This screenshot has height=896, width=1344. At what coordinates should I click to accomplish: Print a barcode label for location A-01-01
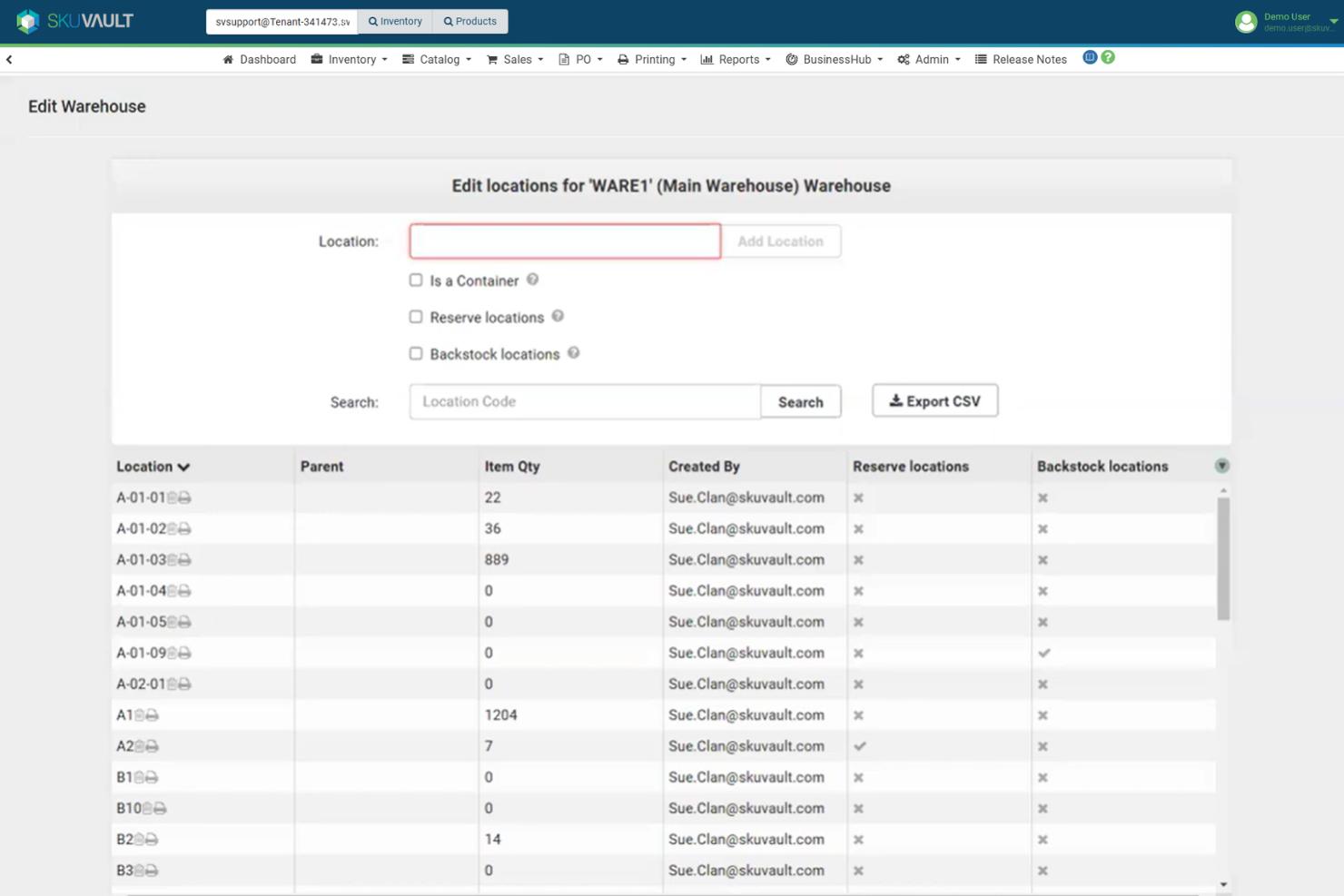click(x=186, y=498)
